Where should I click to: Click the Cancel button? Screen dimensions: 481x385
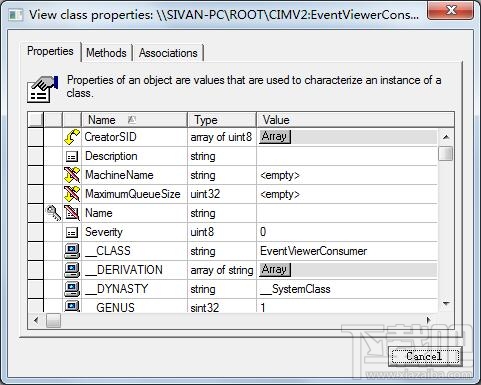pyautogui.click(x=424, y=357)
